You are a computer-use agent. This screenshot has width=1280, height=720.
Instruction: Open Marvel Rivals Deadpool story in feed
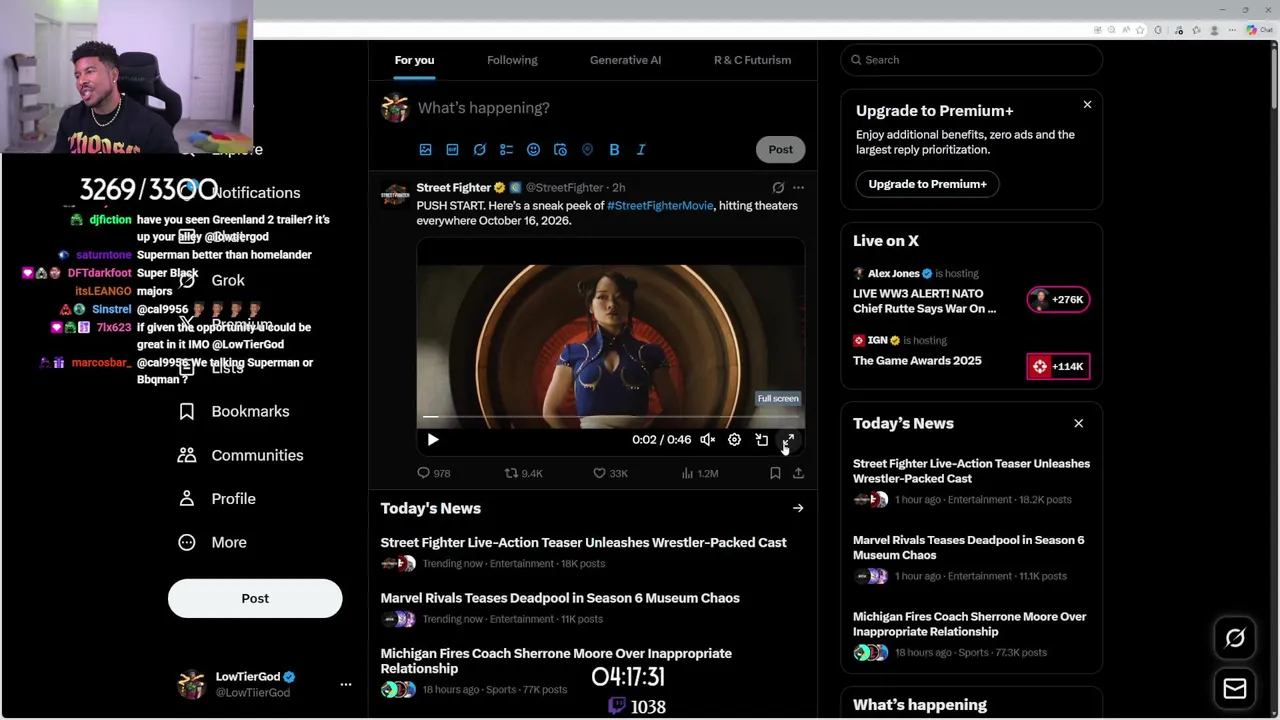click(x=560, y=598)
